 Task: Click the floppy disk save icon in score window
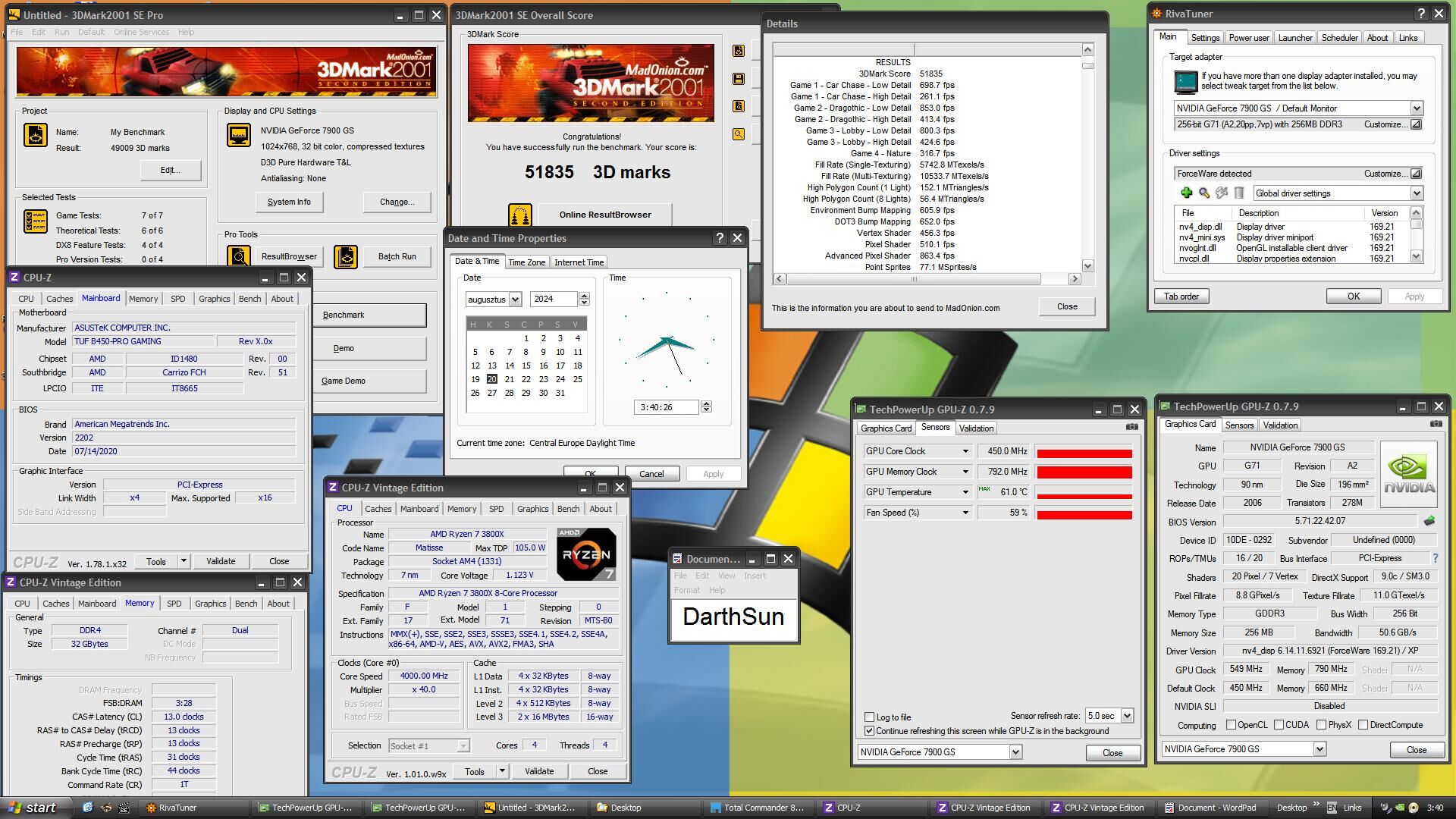point(738,79)
